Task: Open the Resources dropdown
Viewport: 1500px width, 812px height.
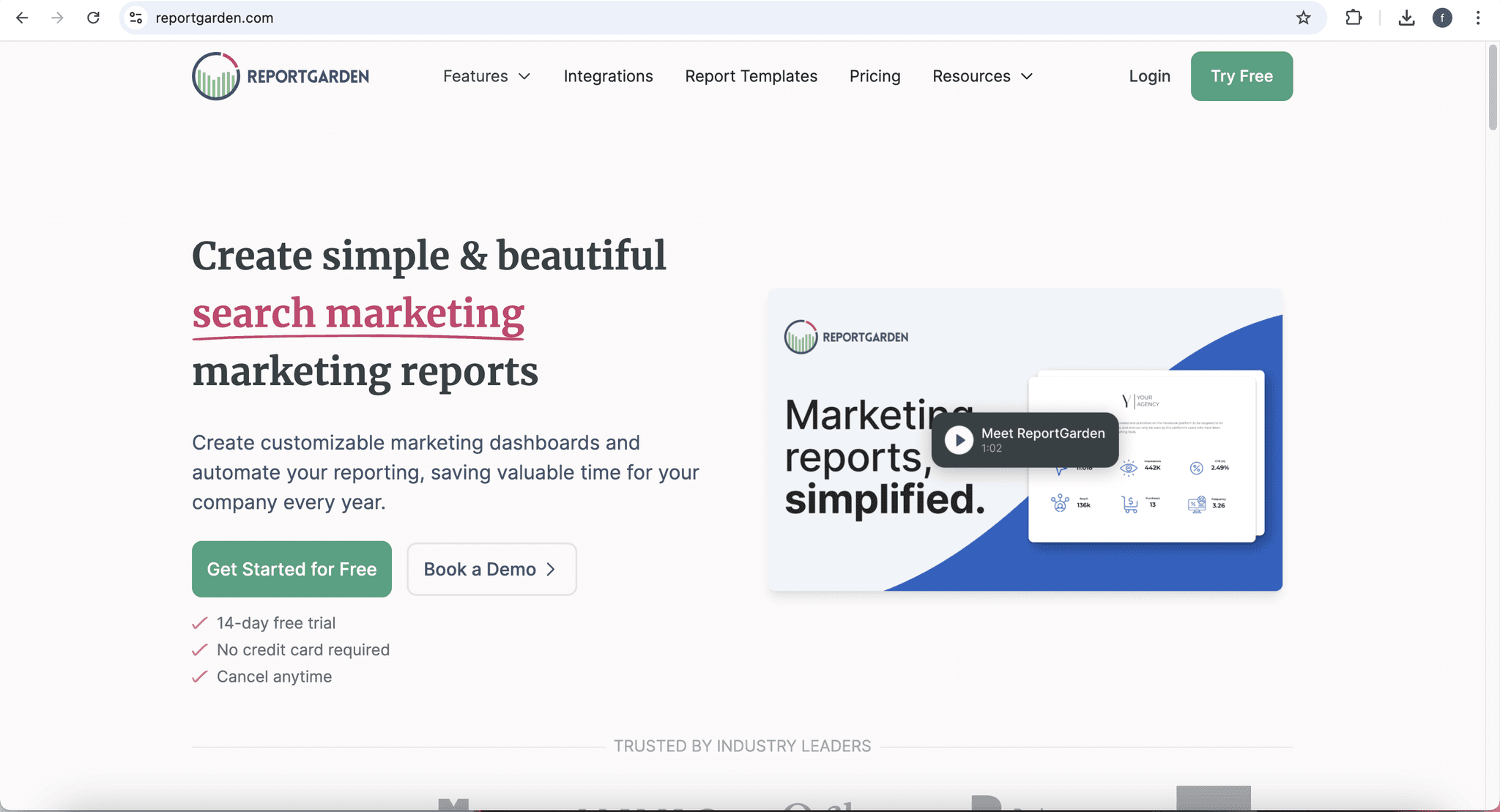Action: [982, 76]
